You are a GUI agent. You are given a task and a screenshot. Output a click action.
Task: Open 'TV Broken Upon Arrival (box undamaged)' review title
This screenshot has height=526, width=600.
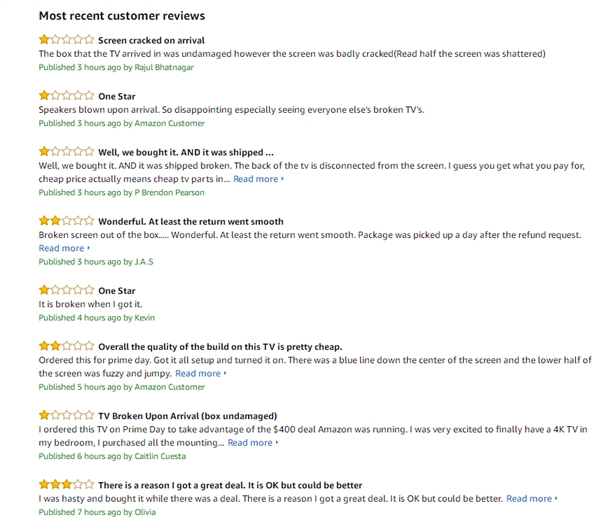point(187,416)
